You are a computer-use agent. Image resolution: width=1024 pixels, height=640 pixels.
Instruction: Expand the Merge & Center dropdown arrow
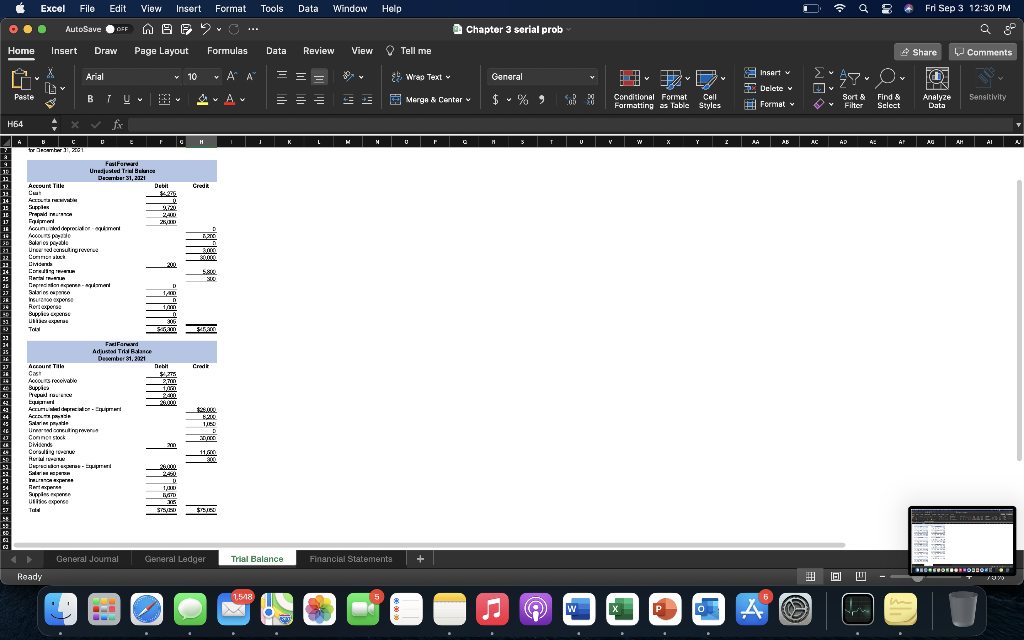coord(468,100)
